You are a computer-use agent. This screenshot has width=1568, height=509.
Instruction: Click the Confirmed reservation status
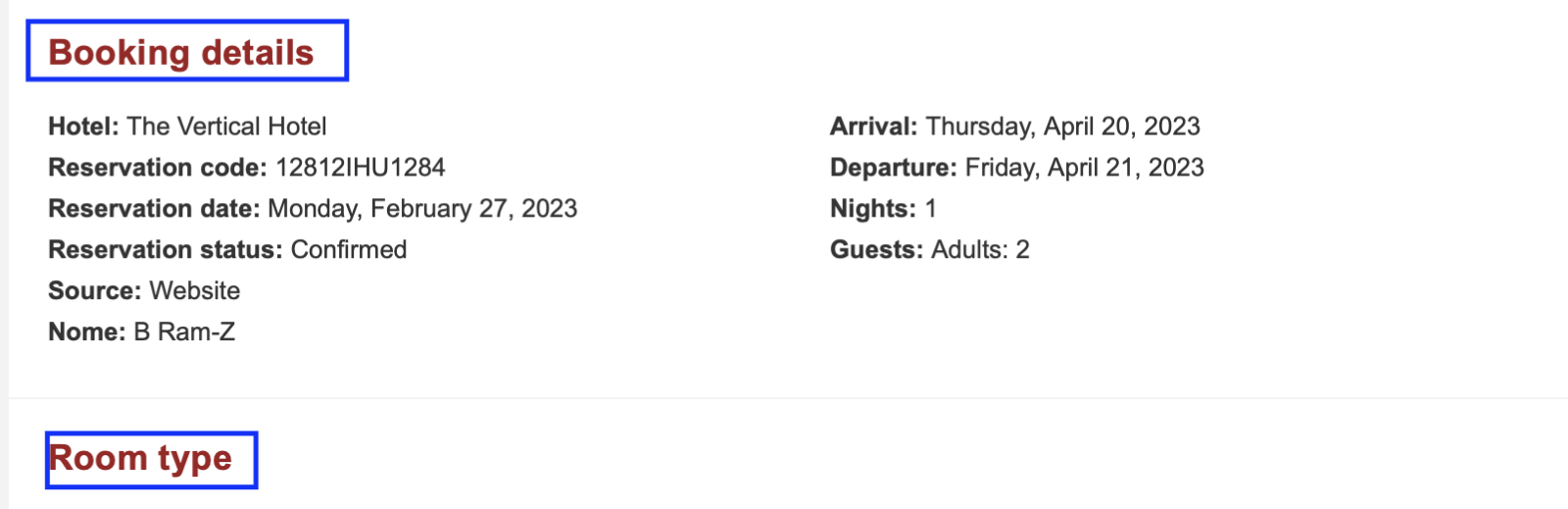349,250
